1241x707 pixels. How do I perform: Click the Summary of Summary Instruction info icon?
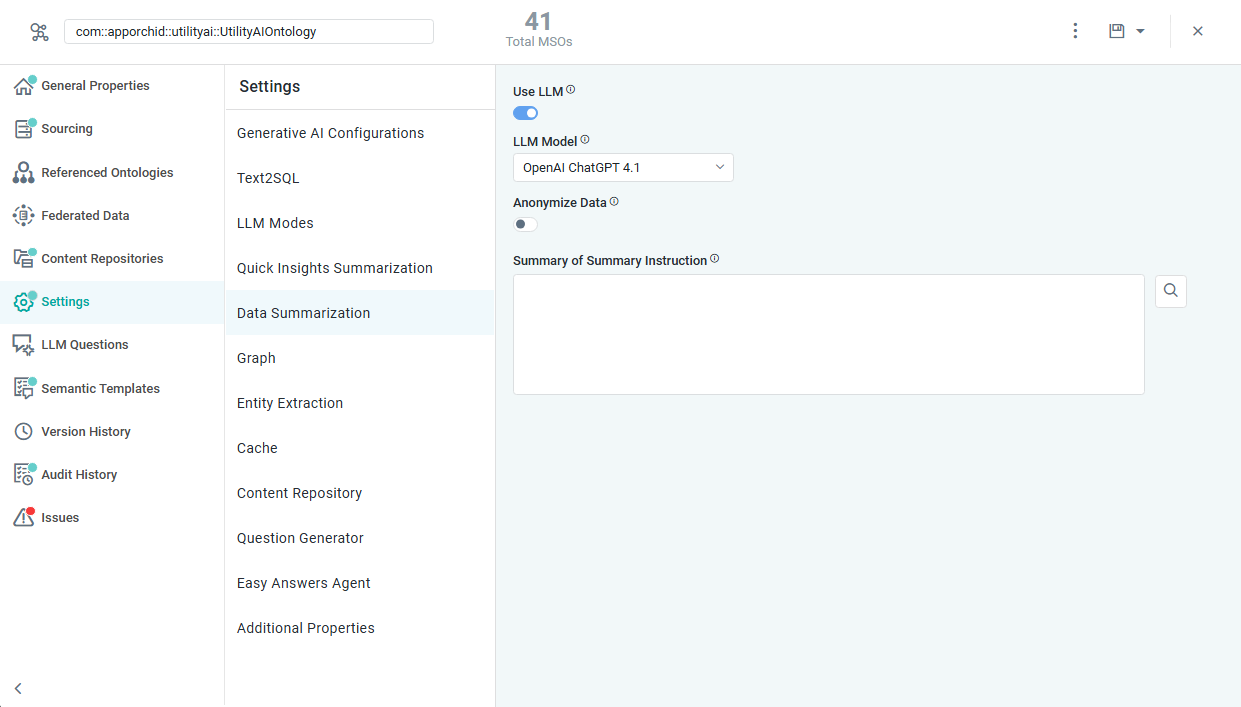pos(714,259)
